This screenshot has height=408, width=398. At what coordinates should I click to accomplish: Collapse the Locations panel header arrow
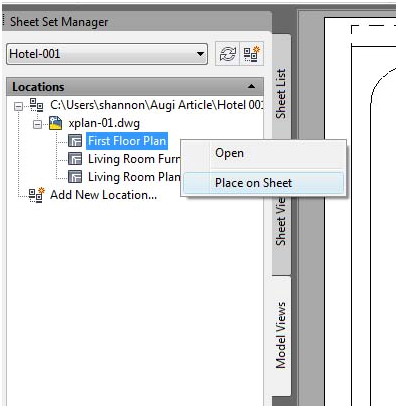pyautogui.click(x=252, y=87)
